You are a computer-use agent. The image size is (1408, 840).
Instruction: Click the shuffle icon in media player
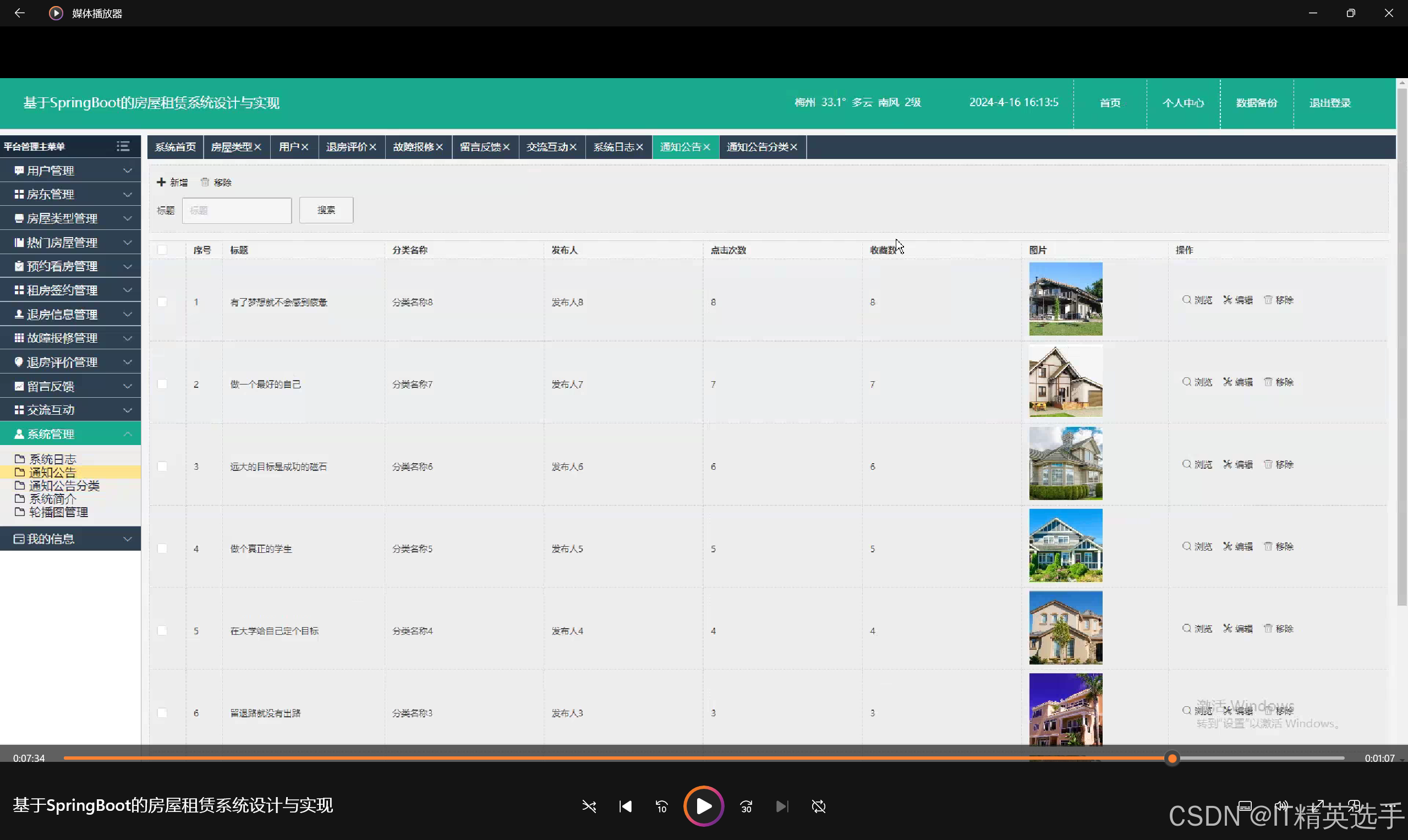[x=589, y=806]
